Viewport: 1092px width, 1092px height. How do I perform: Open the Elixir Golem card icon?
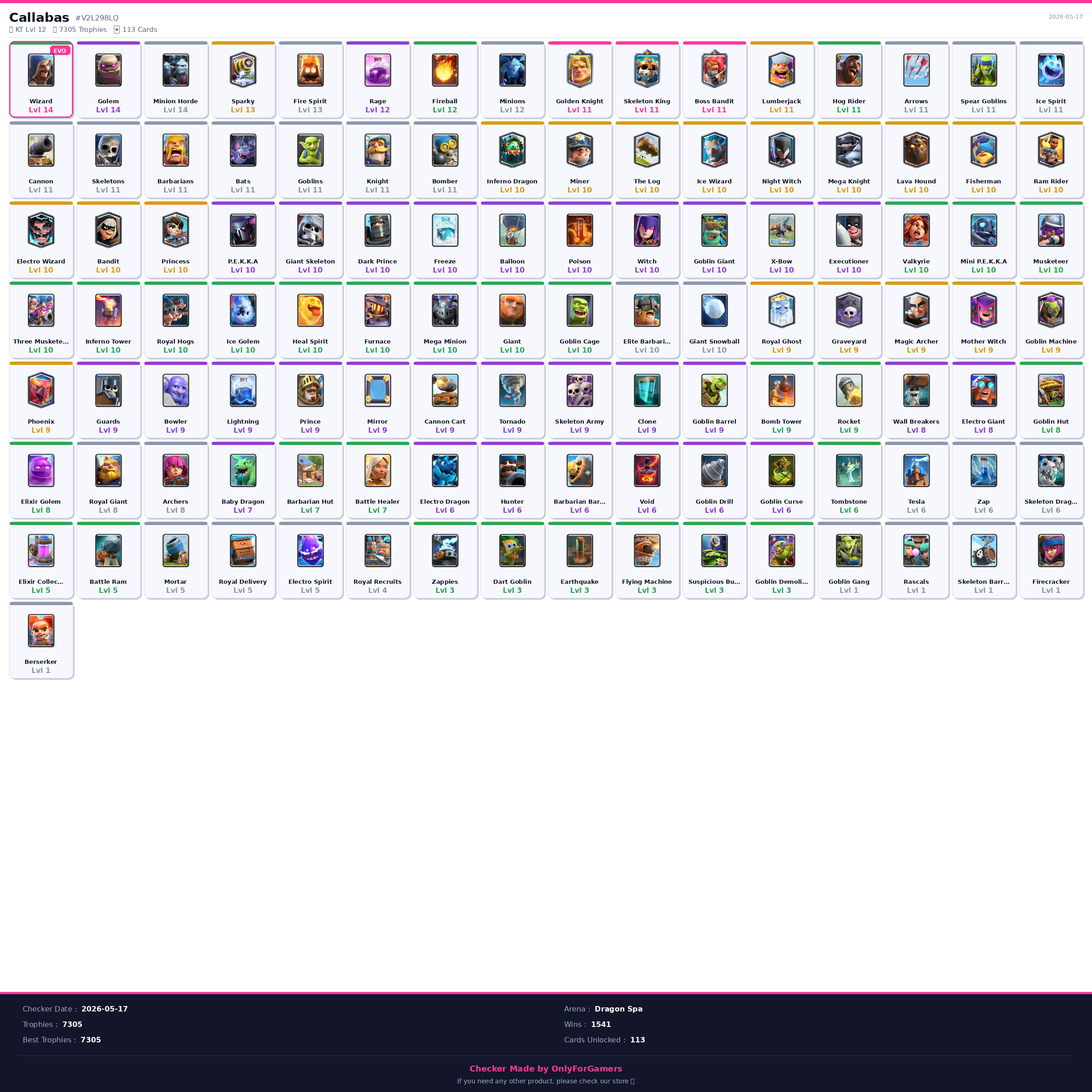point(40,470)
